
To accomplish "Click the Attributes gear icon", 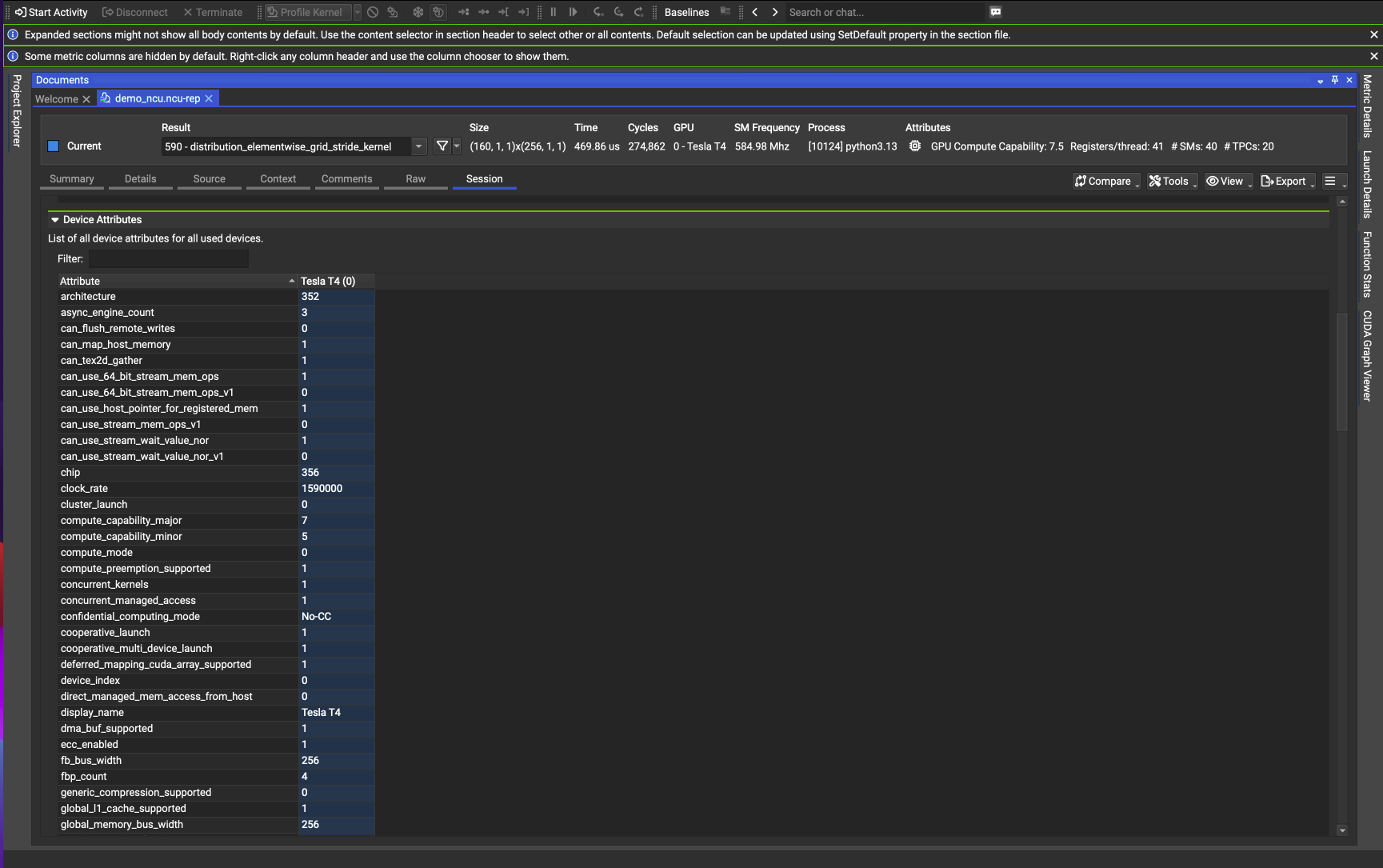I will [x=915, y=146].
